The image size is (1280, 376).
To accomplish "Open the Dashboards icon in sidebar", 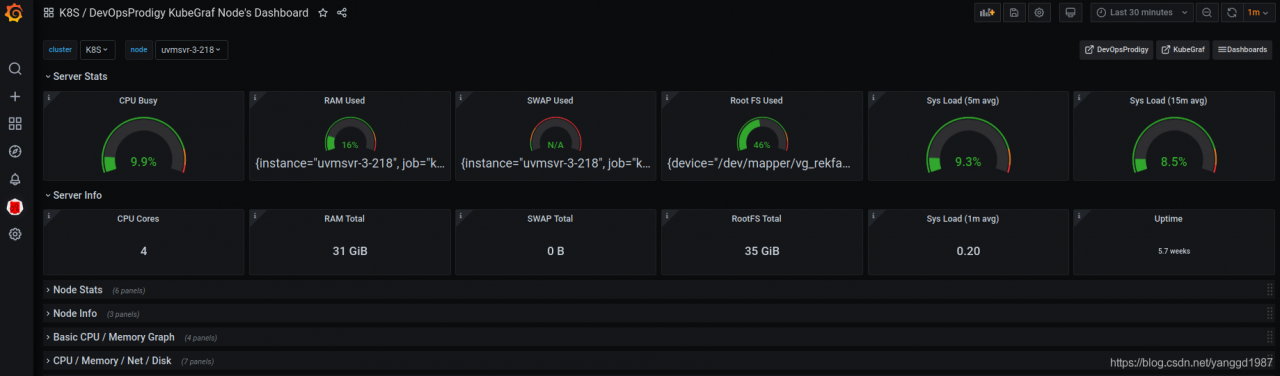I will [15, 124].
